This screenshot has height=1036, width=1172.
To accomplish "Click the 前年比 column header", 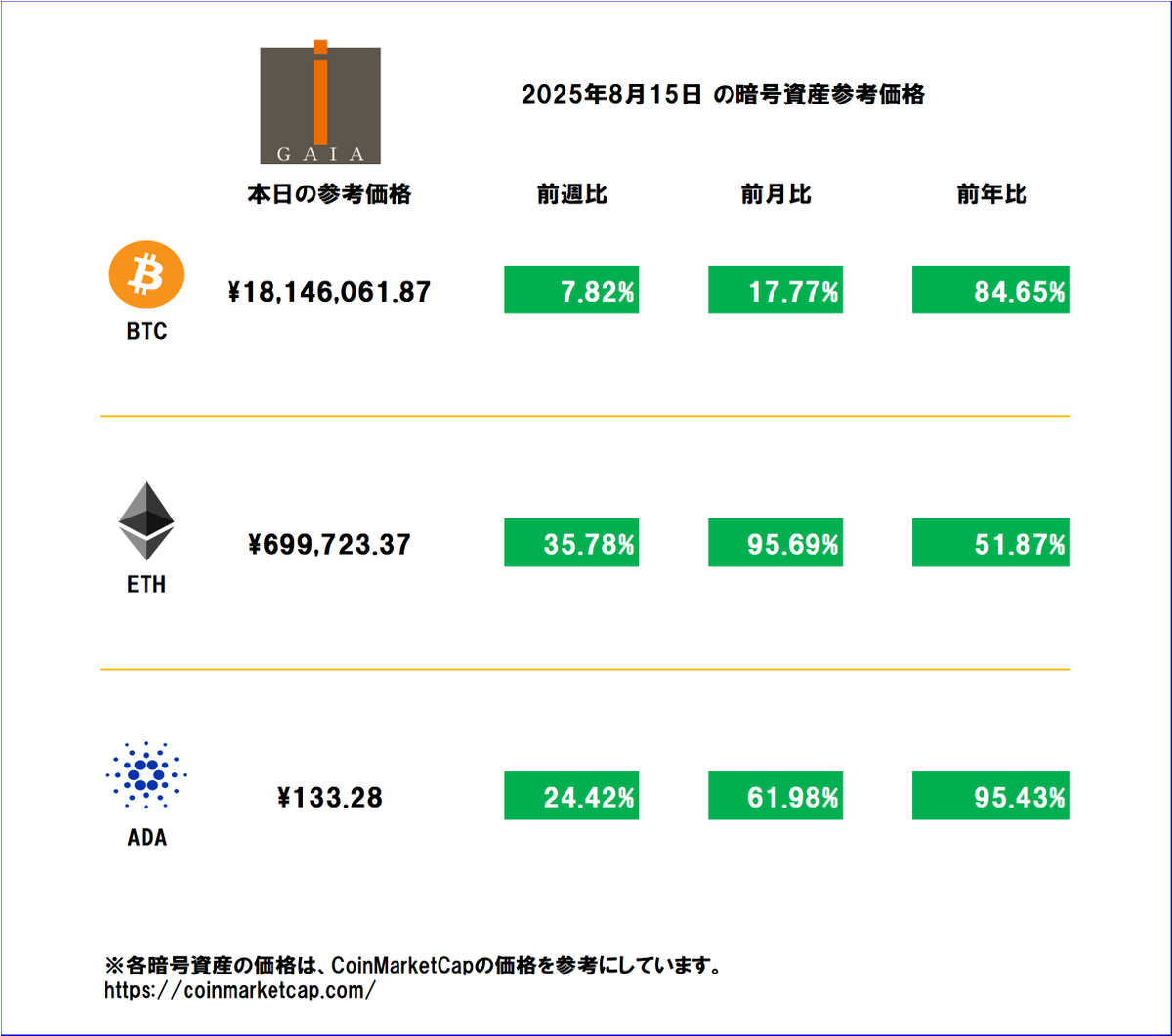I will 991,194.
